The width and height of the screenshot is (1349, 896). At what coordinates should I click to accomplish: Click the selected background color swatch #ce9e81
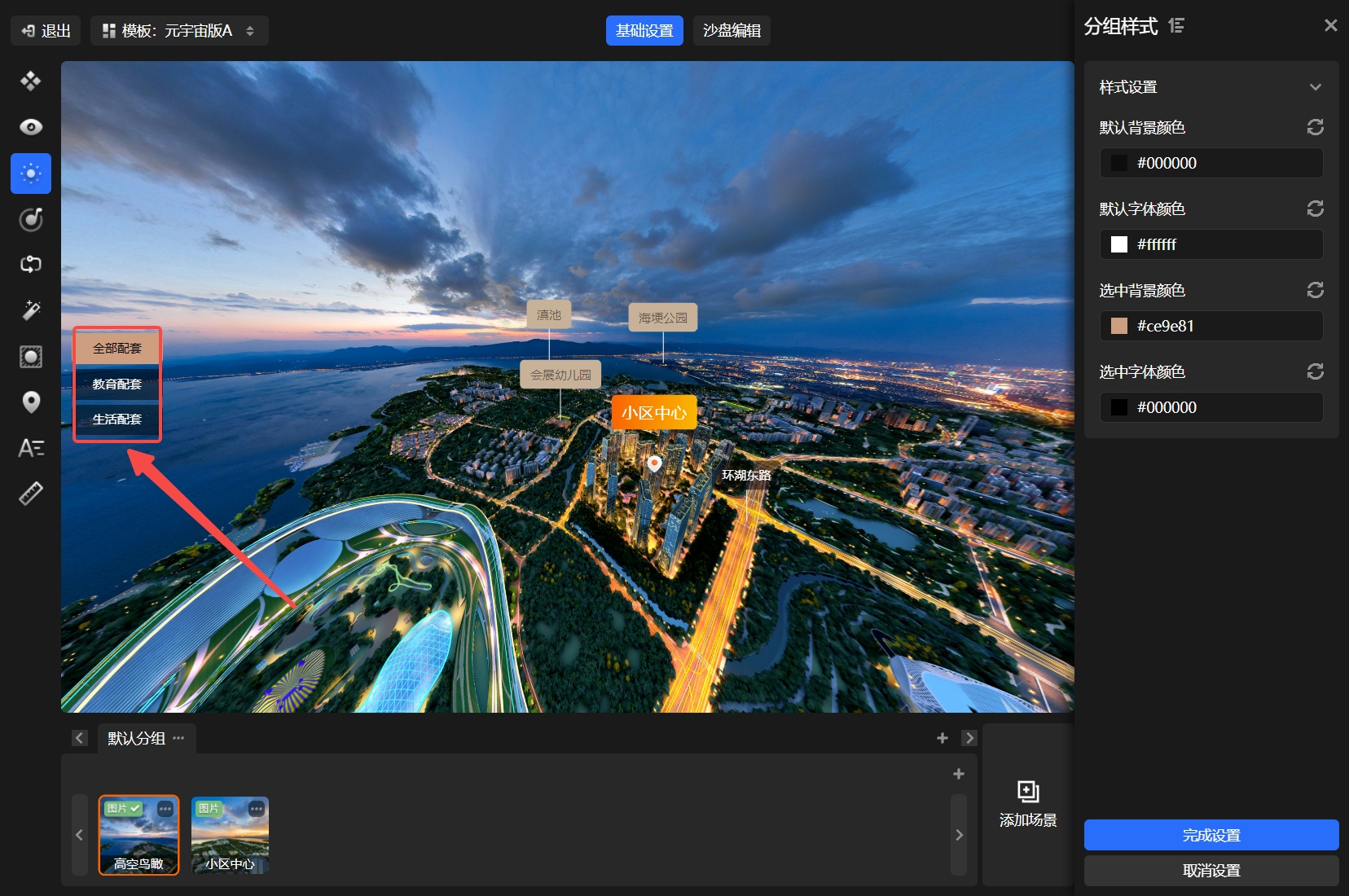(1119, 326)
